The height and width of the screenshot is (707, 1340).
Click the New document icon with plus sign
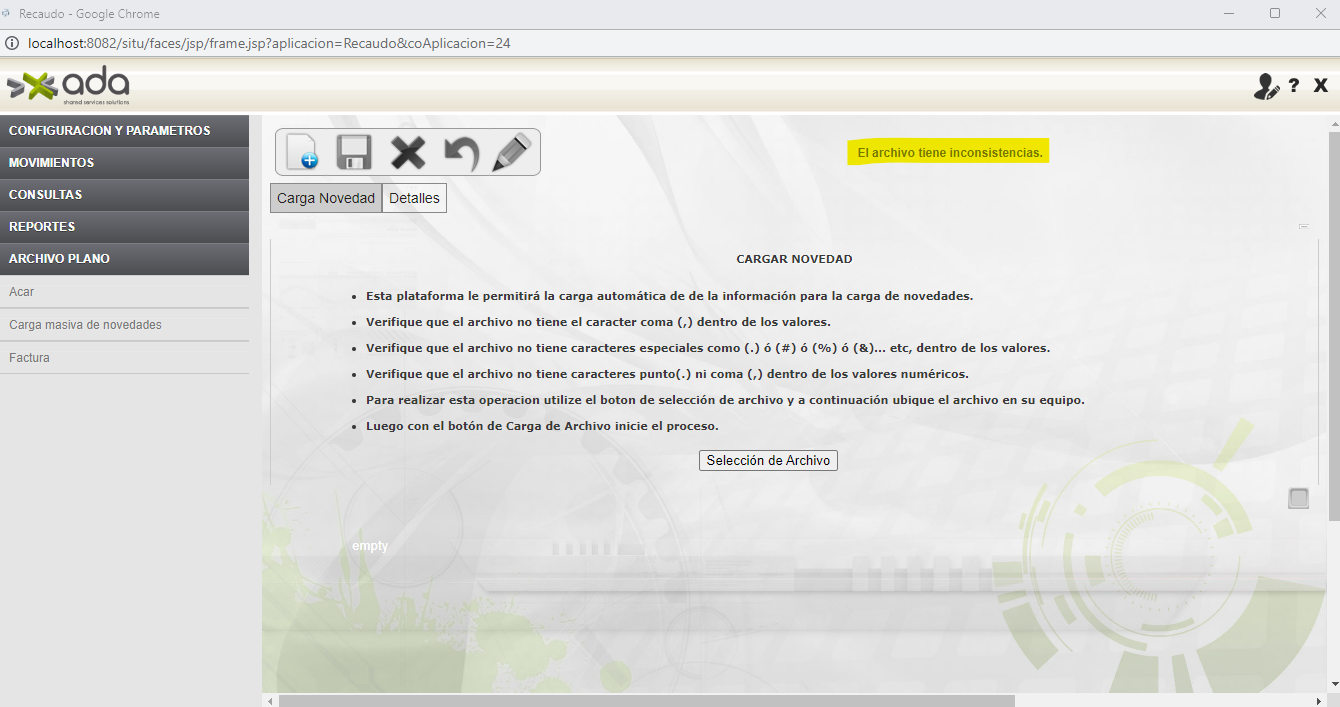point(302,152)
